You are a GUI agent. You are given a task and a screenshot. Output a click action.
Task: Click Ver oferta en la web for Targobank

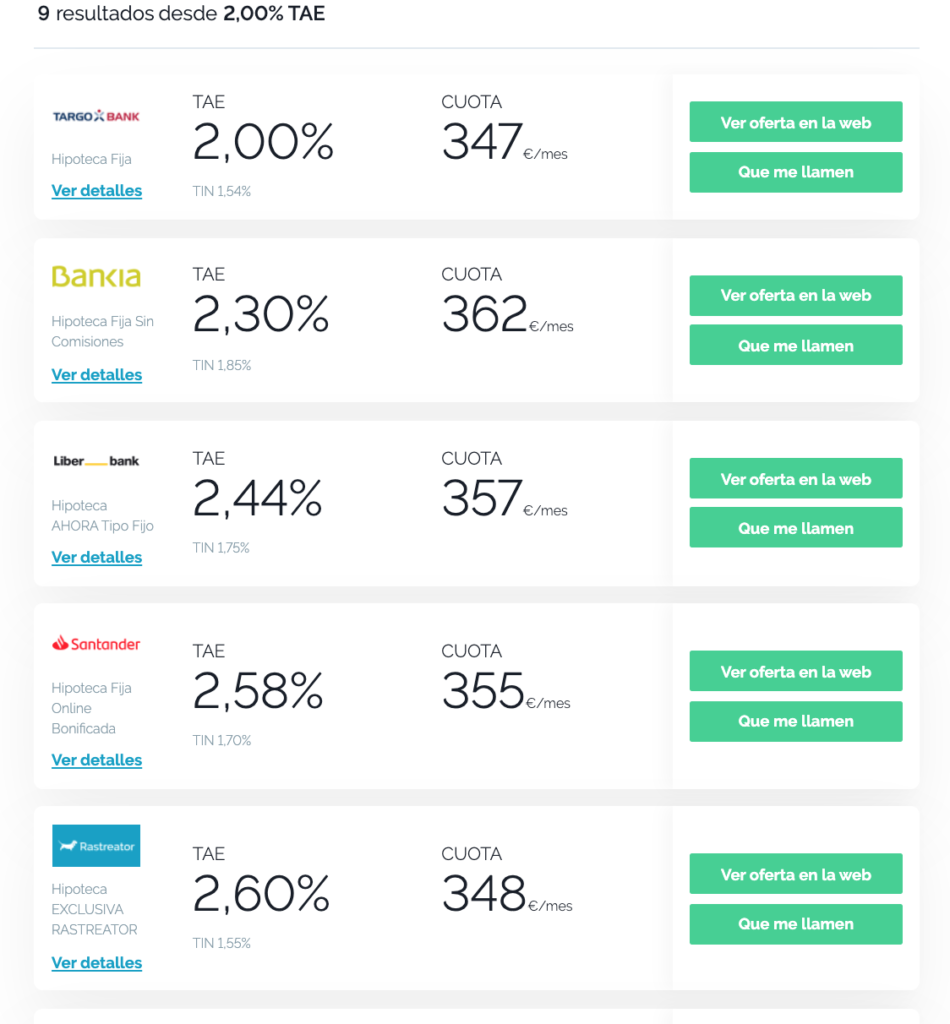pos(796,122)
